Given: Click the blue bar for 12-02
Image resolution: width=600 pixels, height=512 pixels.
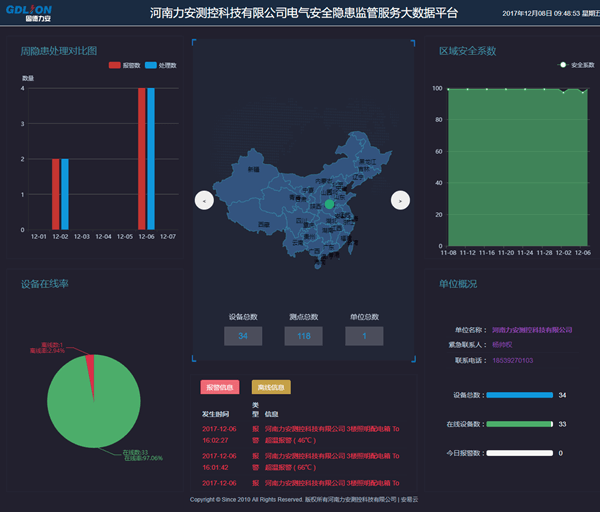Looking at the screenshot, I should [65, 195].
